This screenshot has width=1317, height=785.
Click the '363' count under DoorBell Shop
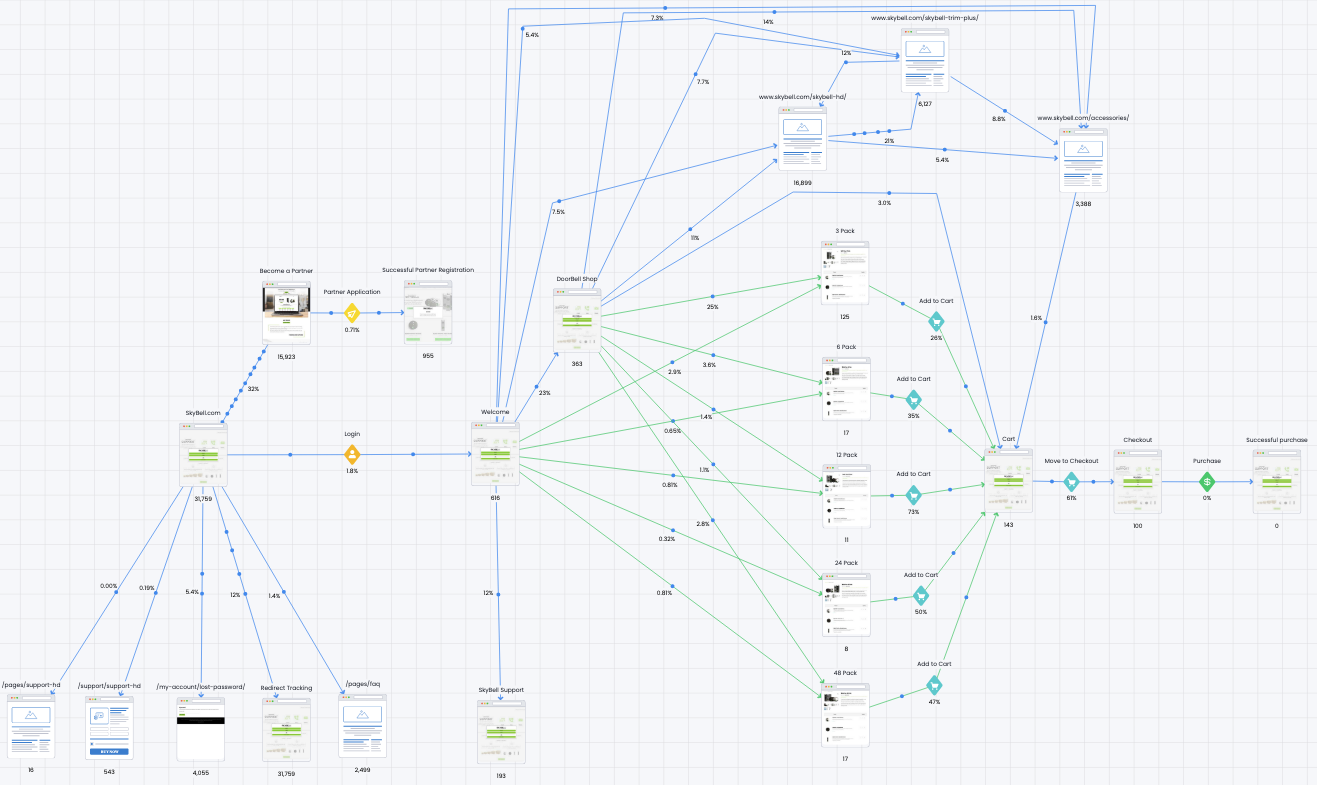pyautogui.click(x=577, y=364)
